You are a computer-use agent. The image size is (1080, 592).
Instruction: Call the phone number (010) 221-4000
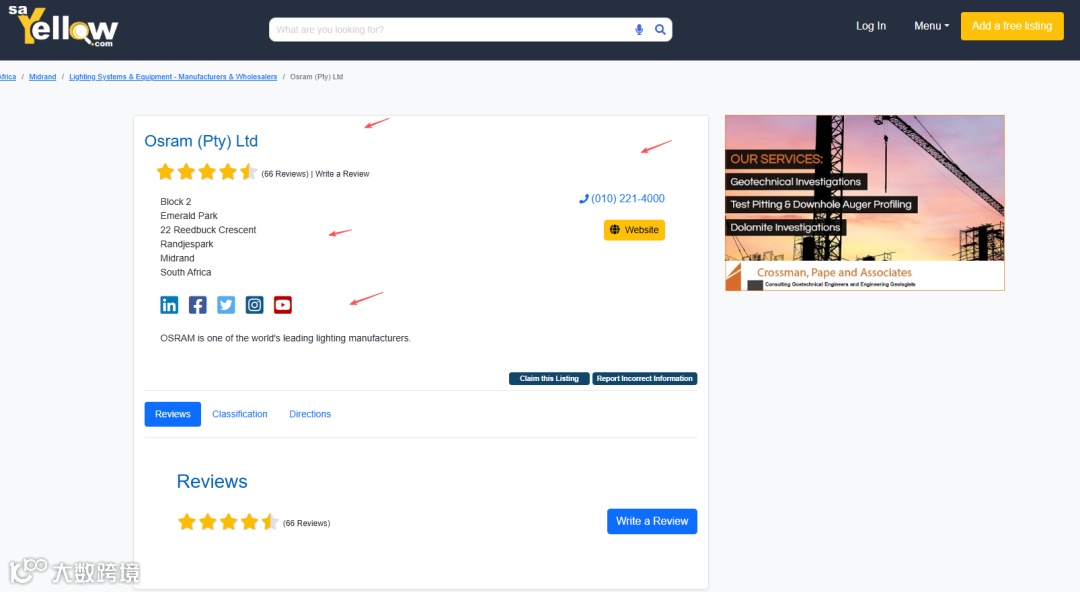[627, 198]
